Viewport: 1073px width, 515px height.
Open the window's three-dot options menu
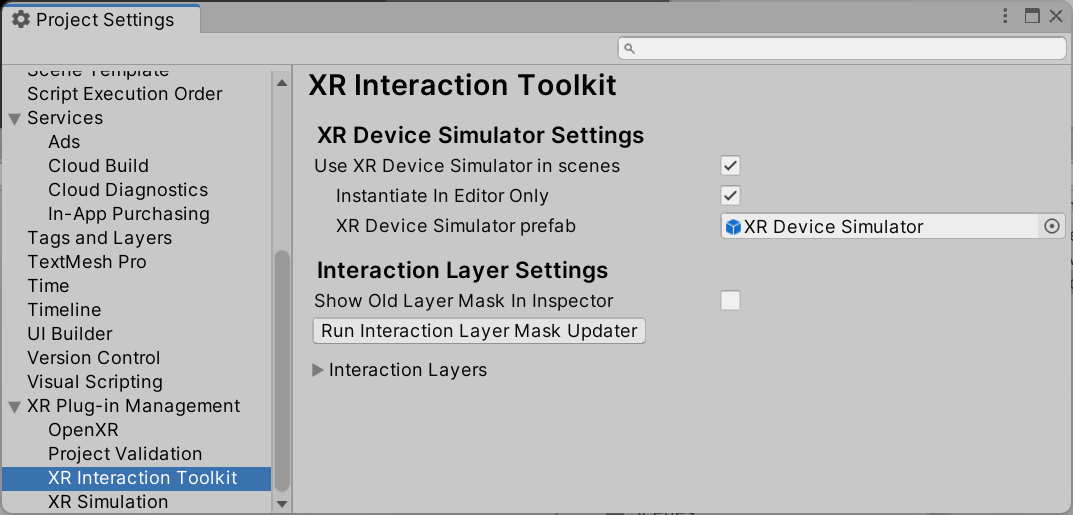click(x=1006, y=16)
